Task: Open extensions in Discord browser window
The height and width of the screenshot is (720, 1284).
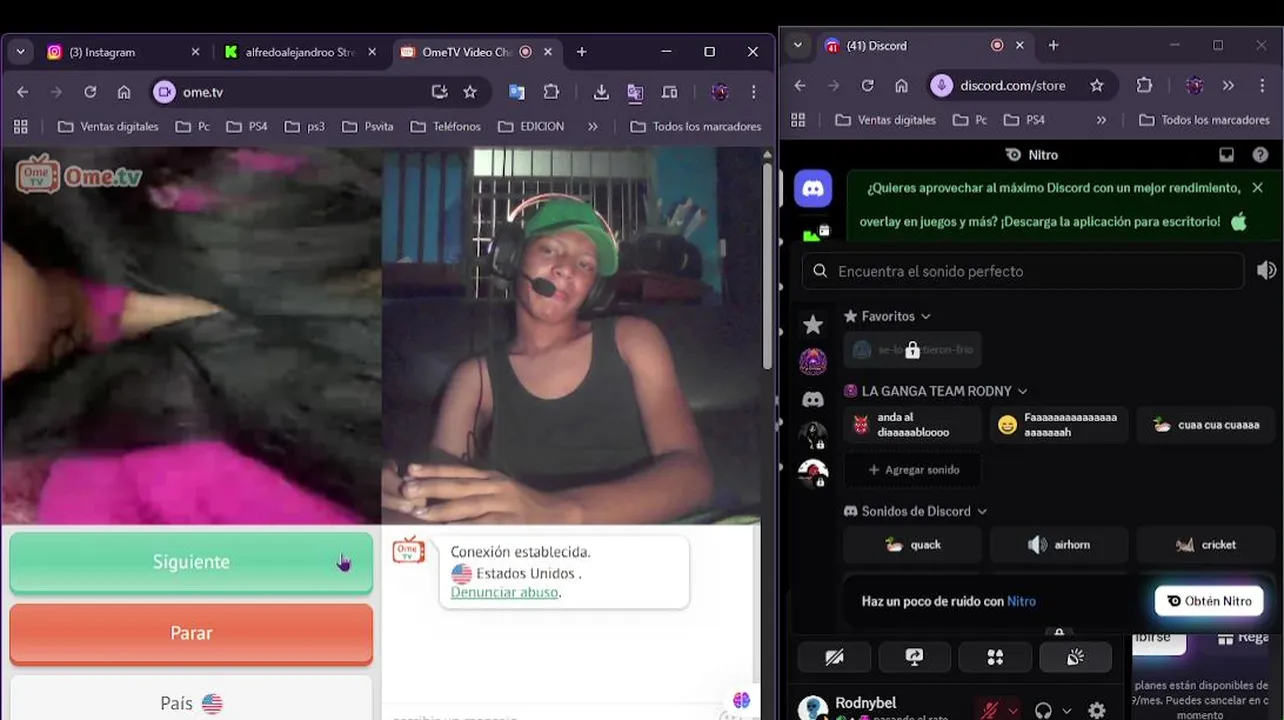Action: pyautogui.click(x=1145, y=86)
